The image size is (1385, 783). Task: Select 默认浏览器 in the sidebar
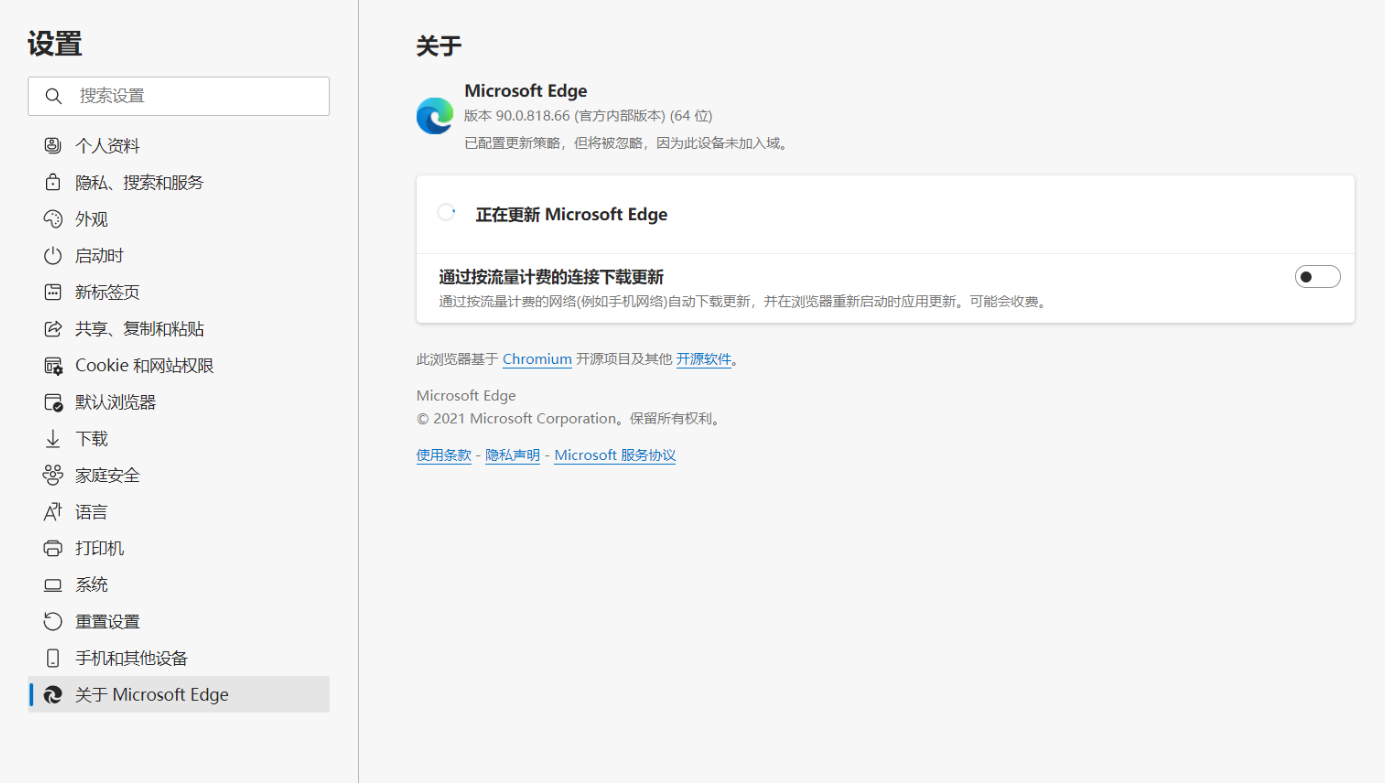tap(179, 402)
